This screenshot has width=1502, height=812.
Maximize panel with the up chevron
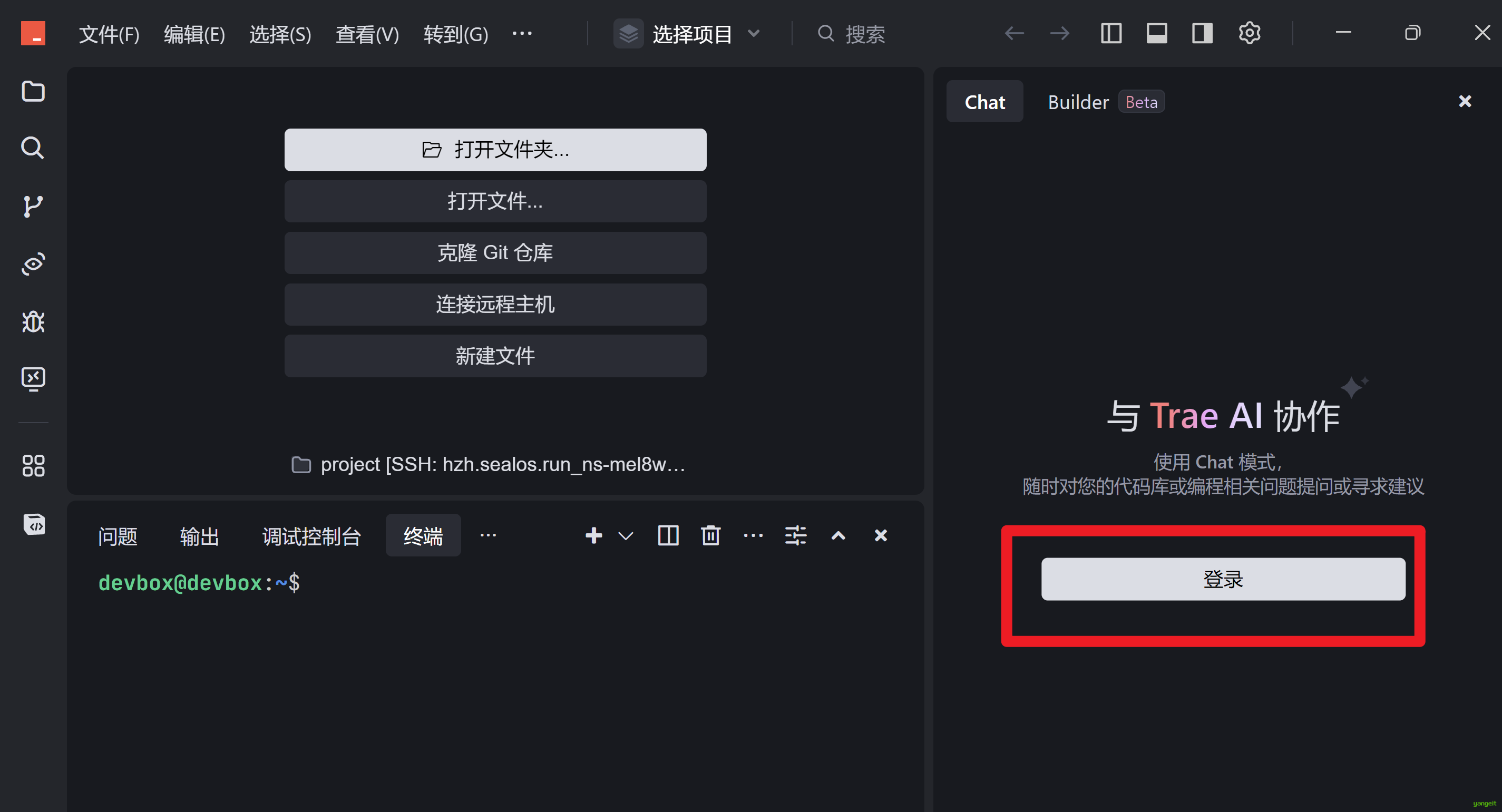click(838, 535)
